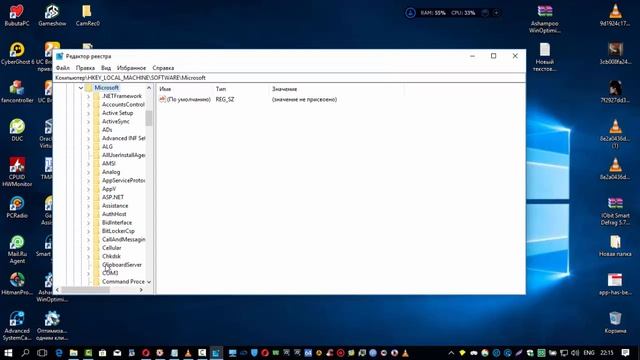Click the tree pane vertical scrollbar thumb
This screenshot has height=360, width=640.
149,118
